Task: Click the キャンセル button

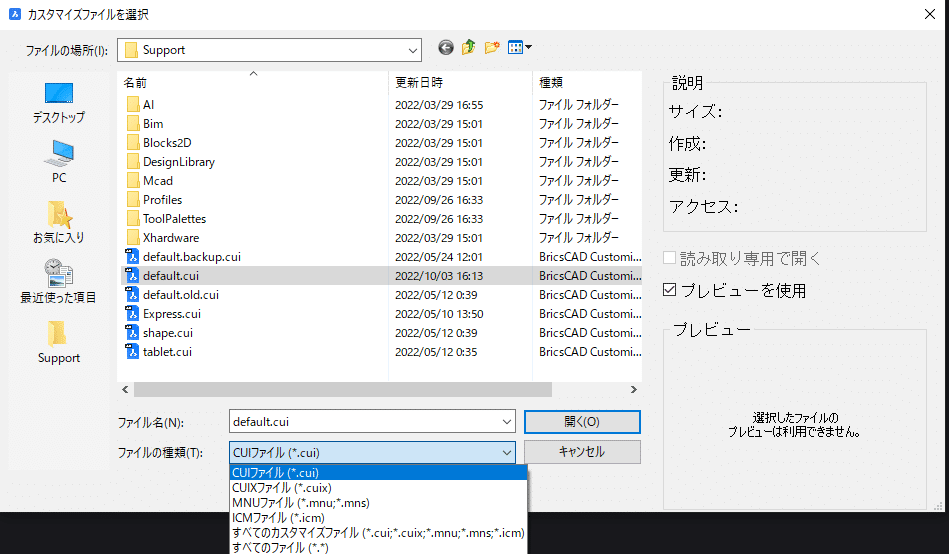Action: pyautogui.click(x=582, y=452)
